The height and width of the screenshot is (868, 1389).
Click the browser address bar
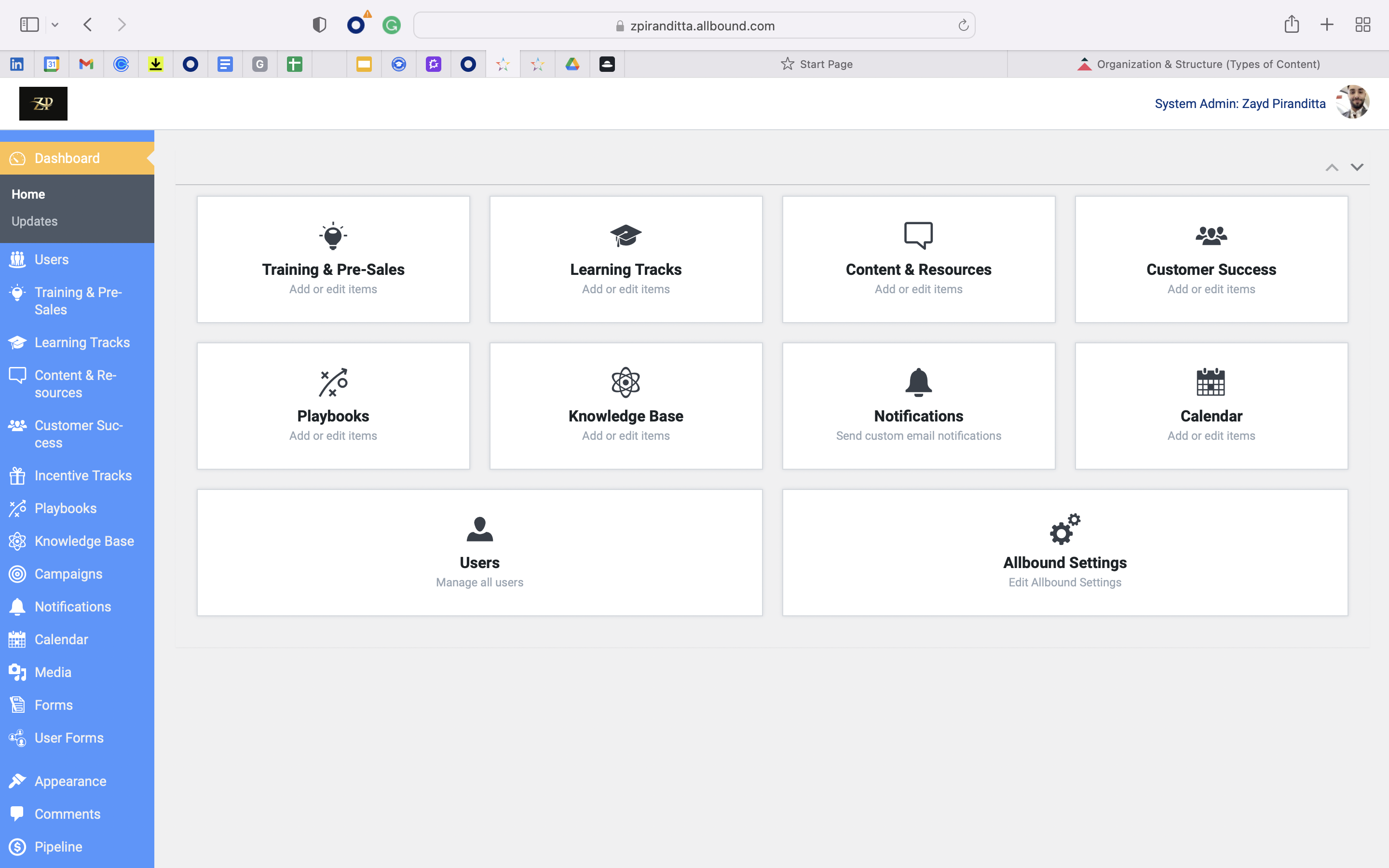[694, 25]
